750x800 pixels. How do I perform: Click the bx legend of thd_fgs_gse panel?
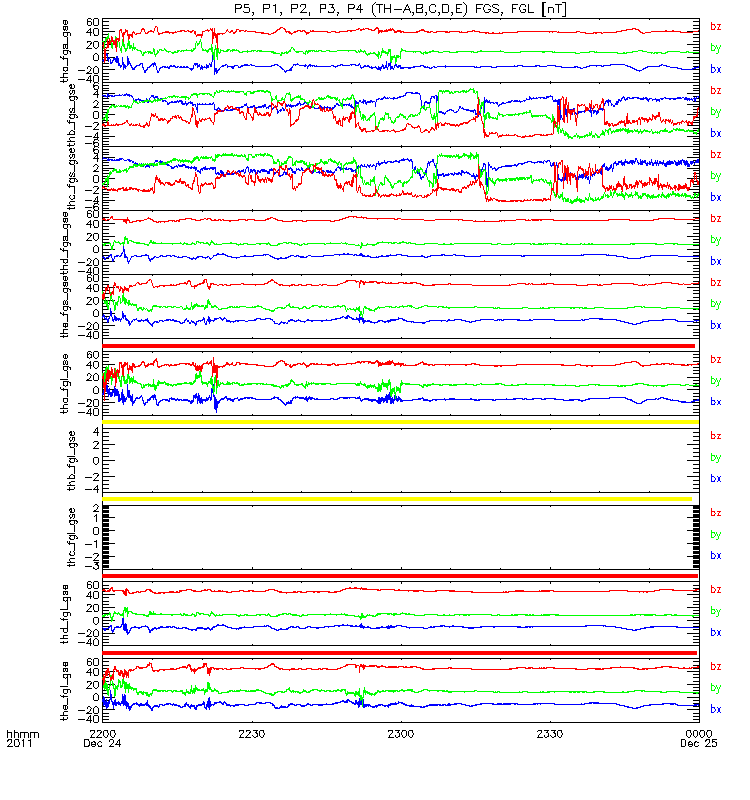pyautogui.click(x=716, y=261)
